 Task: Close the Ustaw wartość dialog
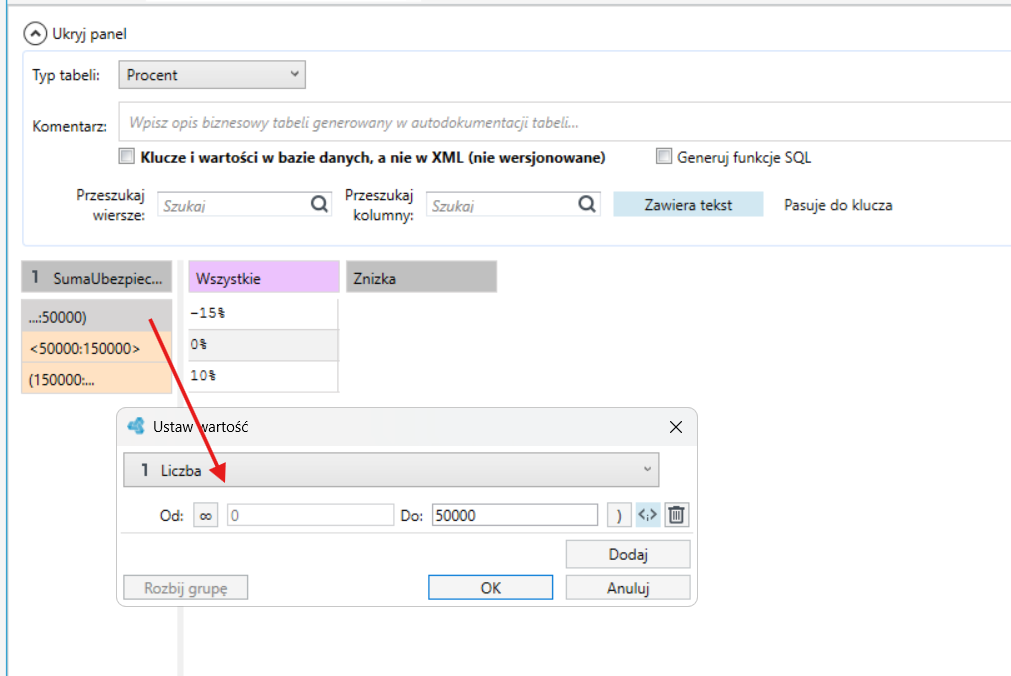(676, 427)
